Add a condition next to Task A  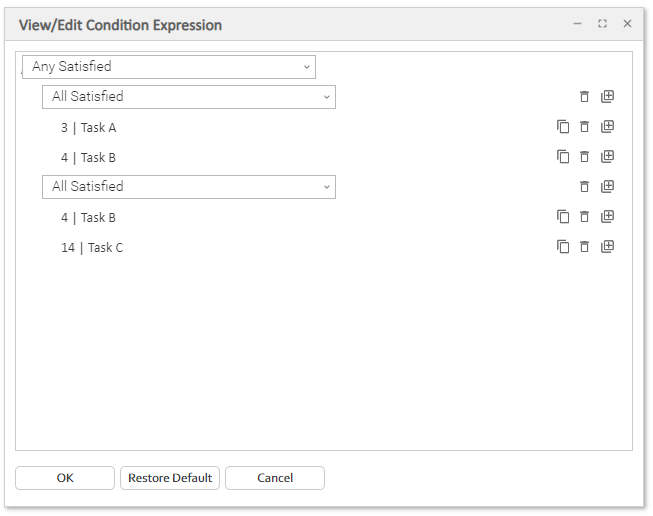pos(607,127)
